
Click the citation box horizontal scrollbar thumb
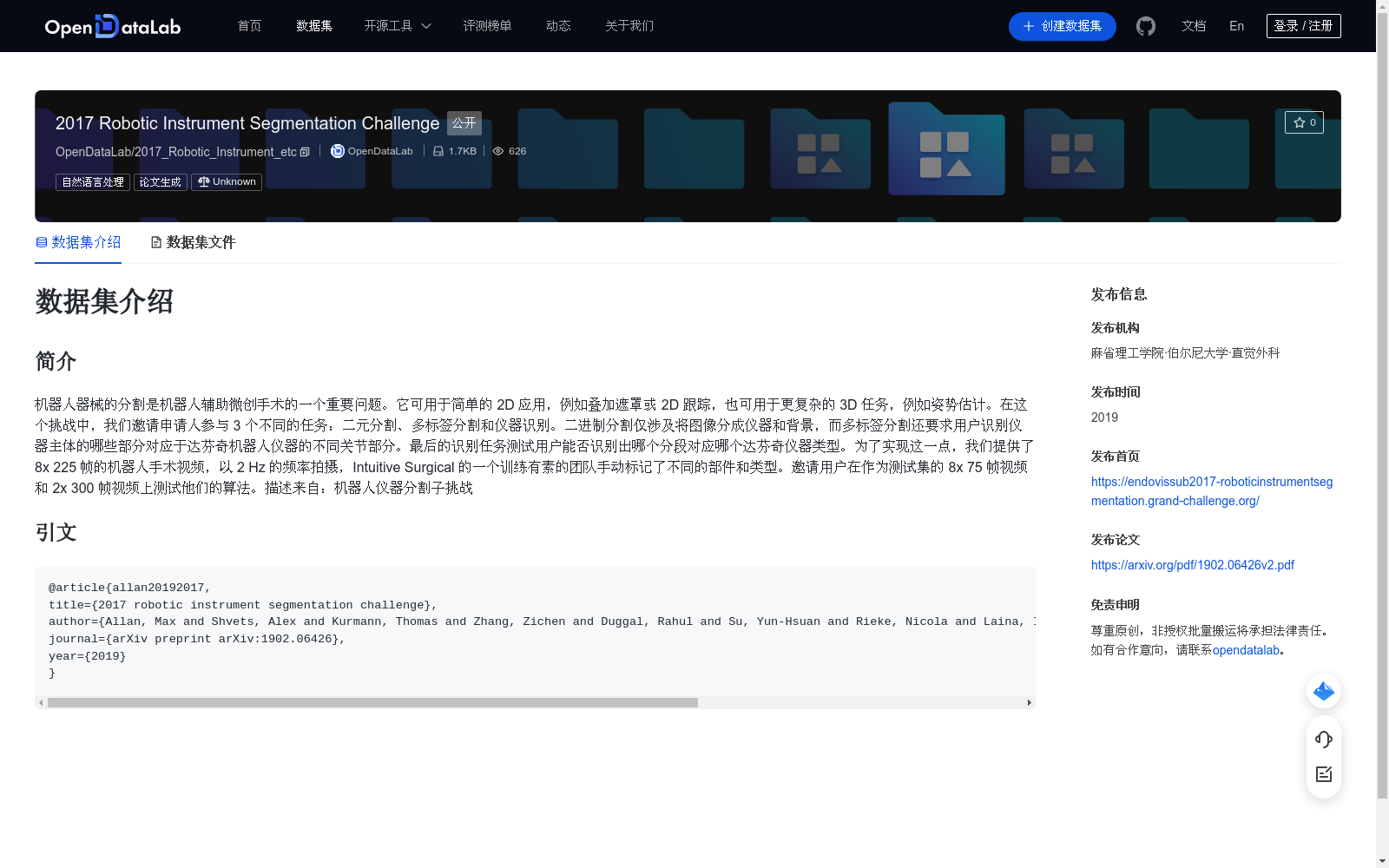372,702
